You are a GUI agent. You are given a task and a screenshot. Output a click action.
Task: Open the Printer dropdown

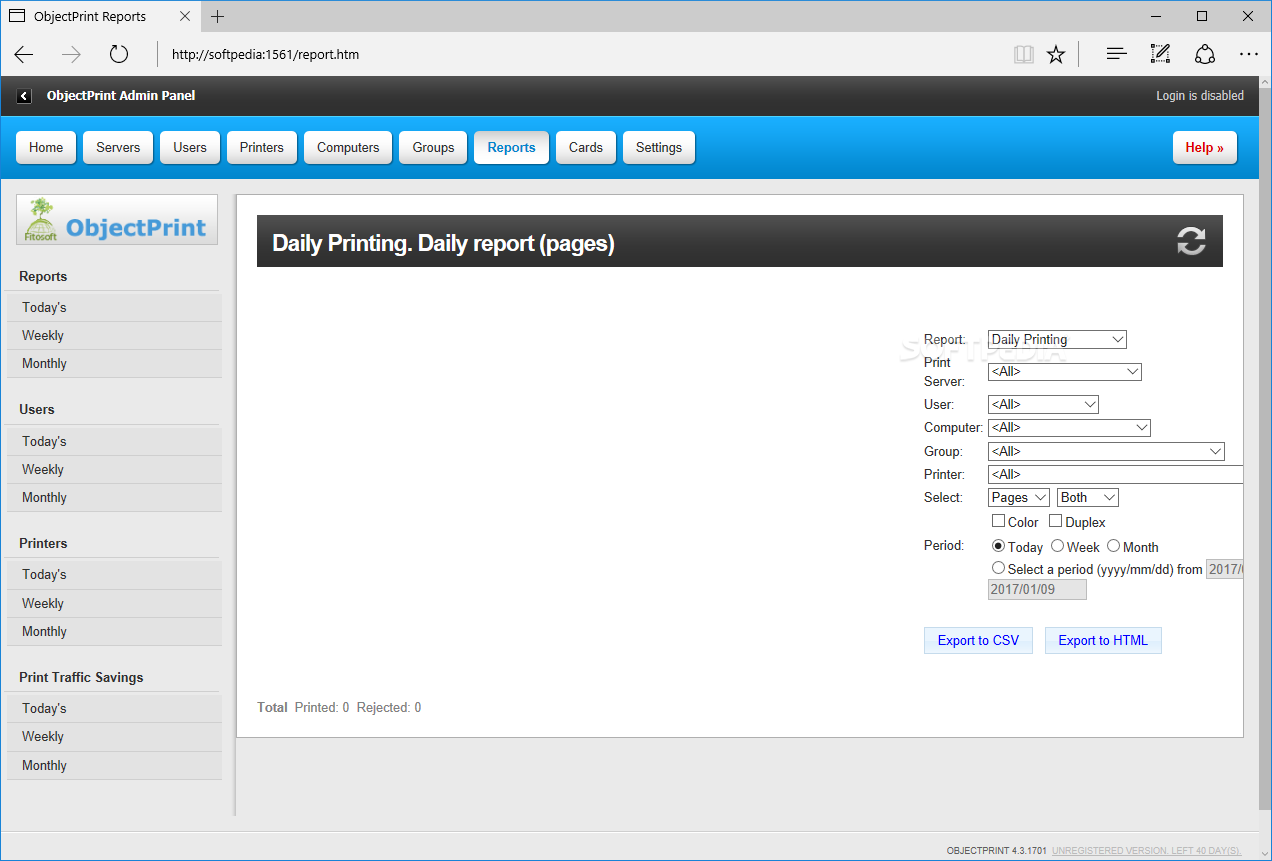[x=1115, y=475]
